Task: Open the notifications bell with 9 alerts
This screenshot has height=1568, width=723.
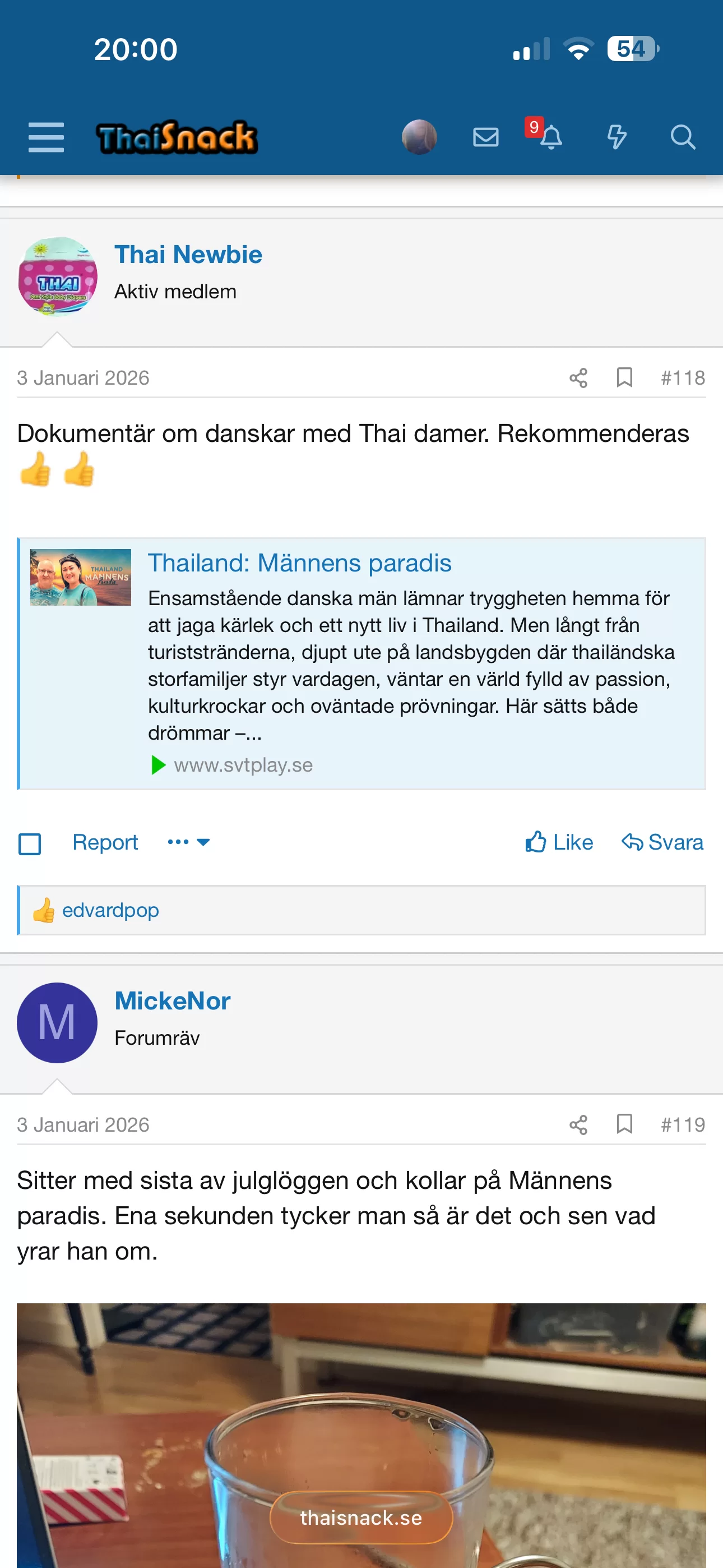Action: click(550, 137)
